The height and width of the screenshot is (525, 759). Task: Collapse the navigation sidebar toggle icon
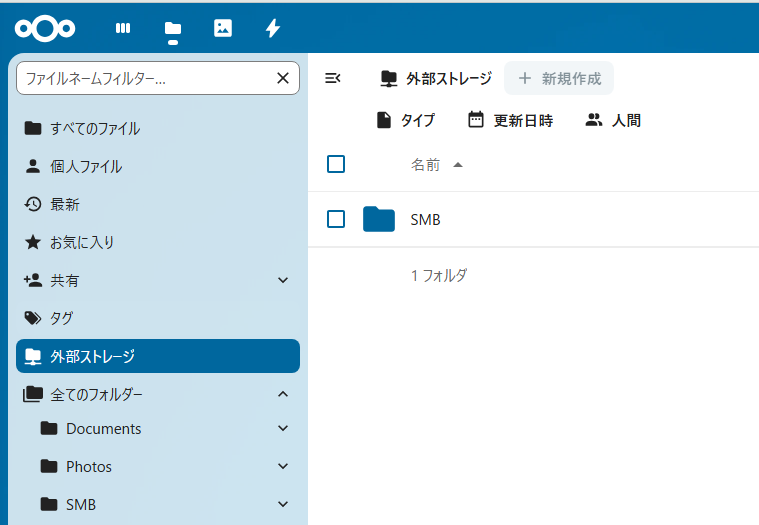(333, 78)
